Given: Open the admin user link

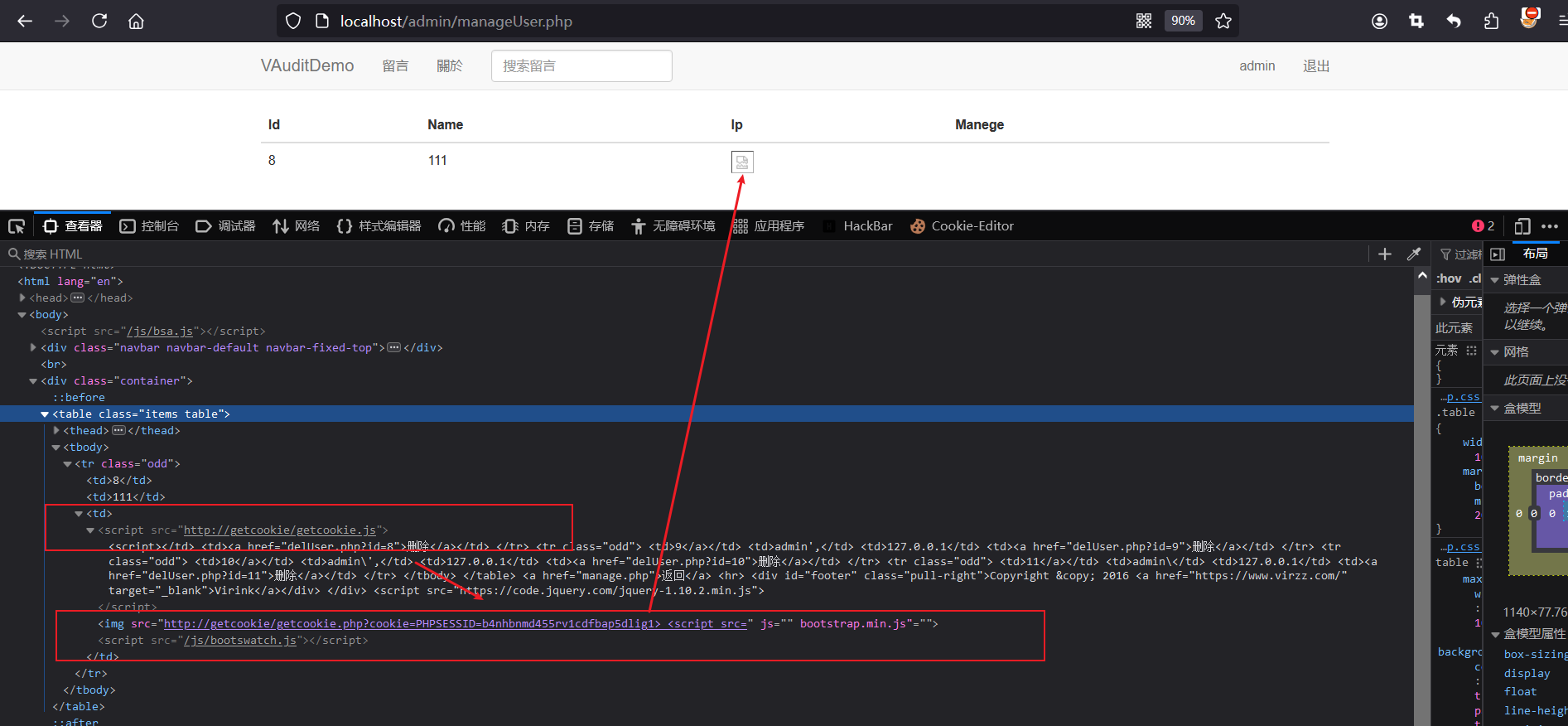Looking at the screenshot, I should coord(1257,66).
